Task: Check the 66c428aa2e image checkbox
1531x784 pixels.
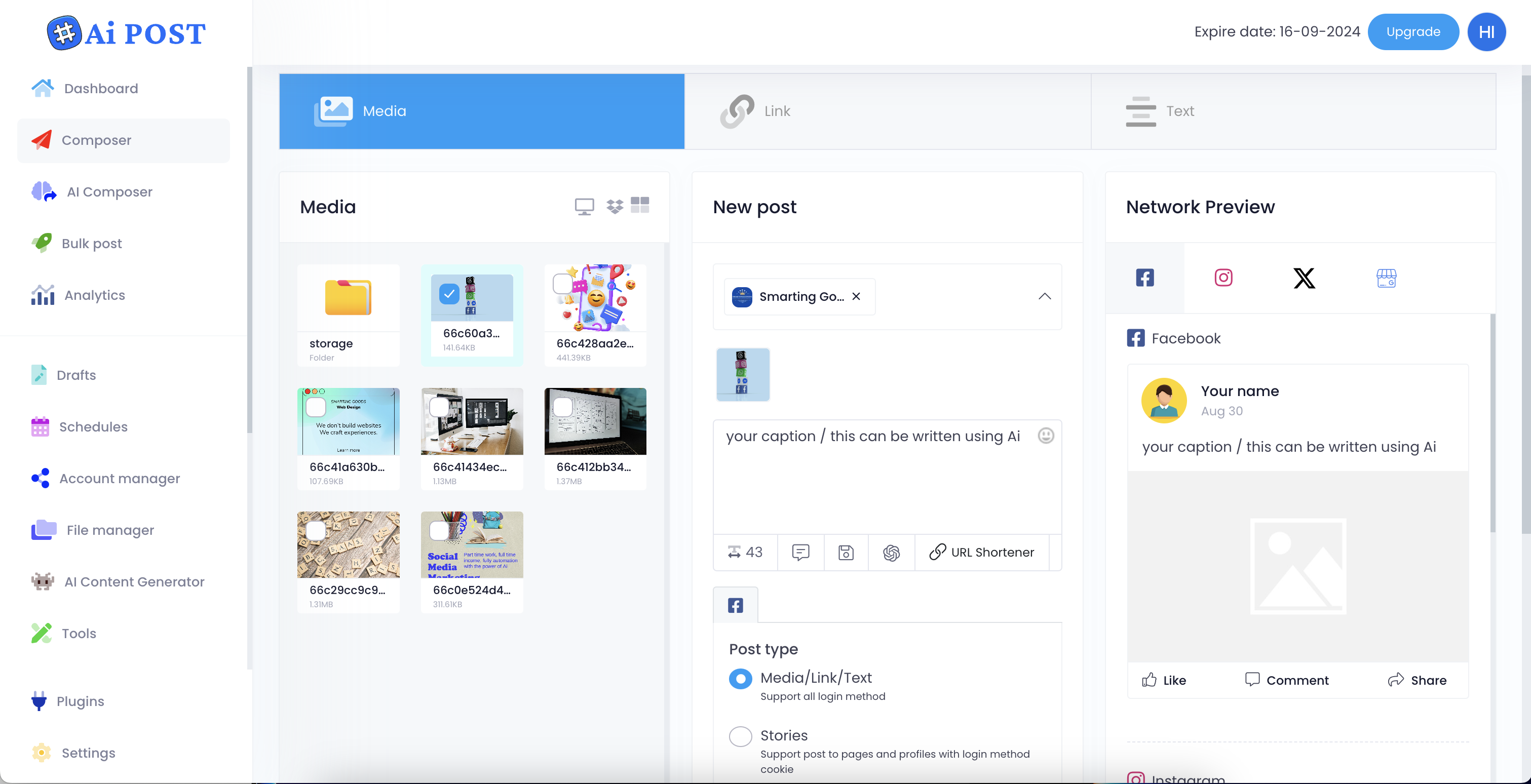Action: 562,283
